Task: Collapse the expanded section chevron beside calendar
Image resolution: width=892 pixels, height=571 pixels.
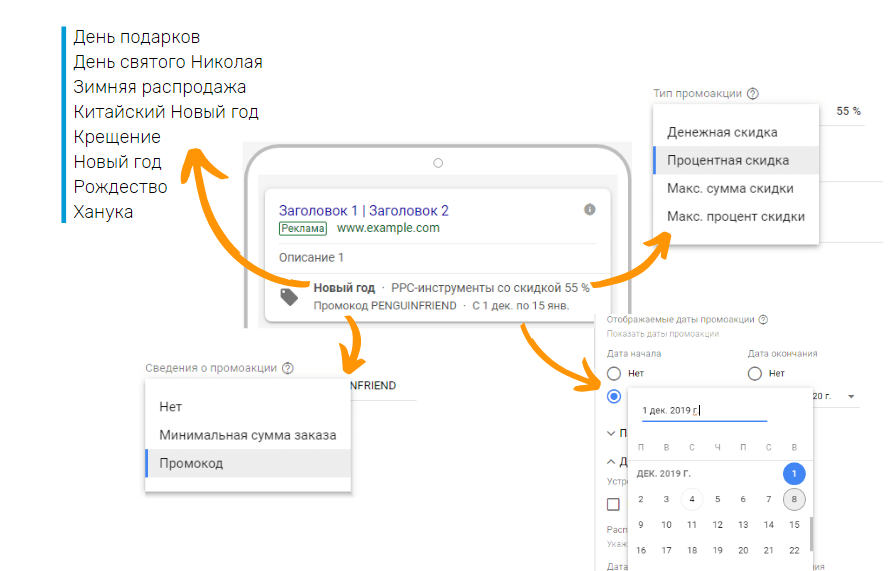Action: point(612,461)
